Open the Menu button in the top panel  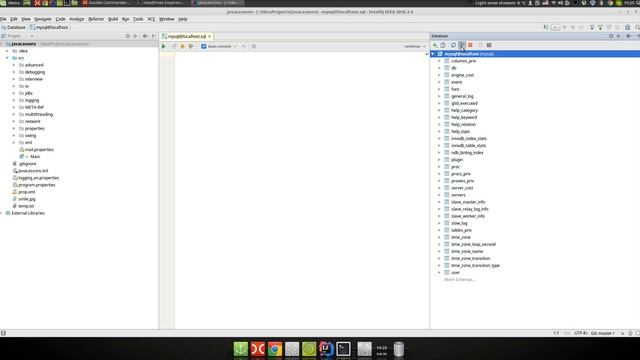10,3
